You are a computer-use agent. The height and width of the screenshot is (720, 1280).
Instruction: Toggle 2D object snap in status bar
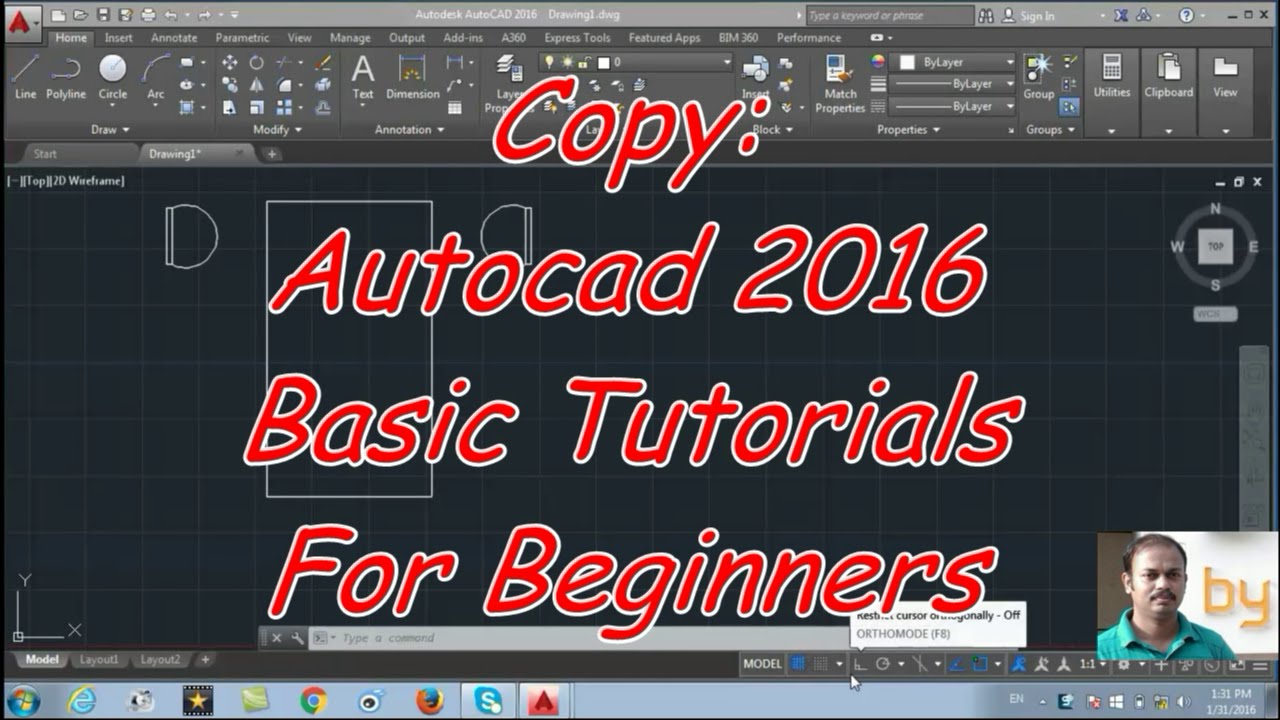pyautogui.click(x=980, y=664)
